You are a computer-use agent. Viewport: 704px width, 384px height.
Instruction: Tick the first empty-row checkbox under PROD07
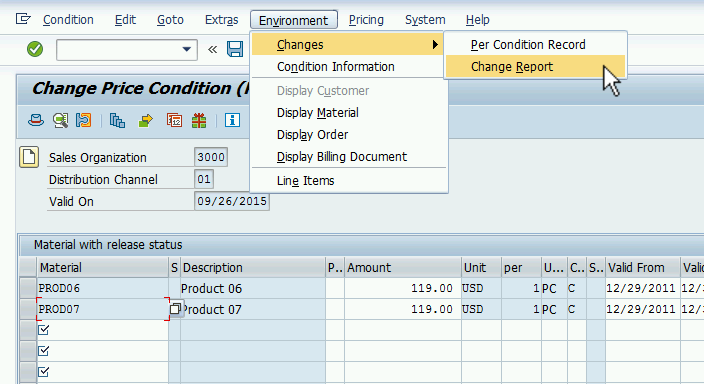(44, 330)
